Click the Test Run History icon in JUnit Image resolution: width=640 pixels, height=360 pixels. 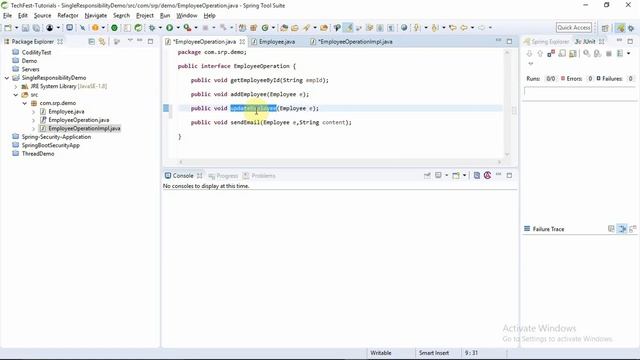[620, 53]
